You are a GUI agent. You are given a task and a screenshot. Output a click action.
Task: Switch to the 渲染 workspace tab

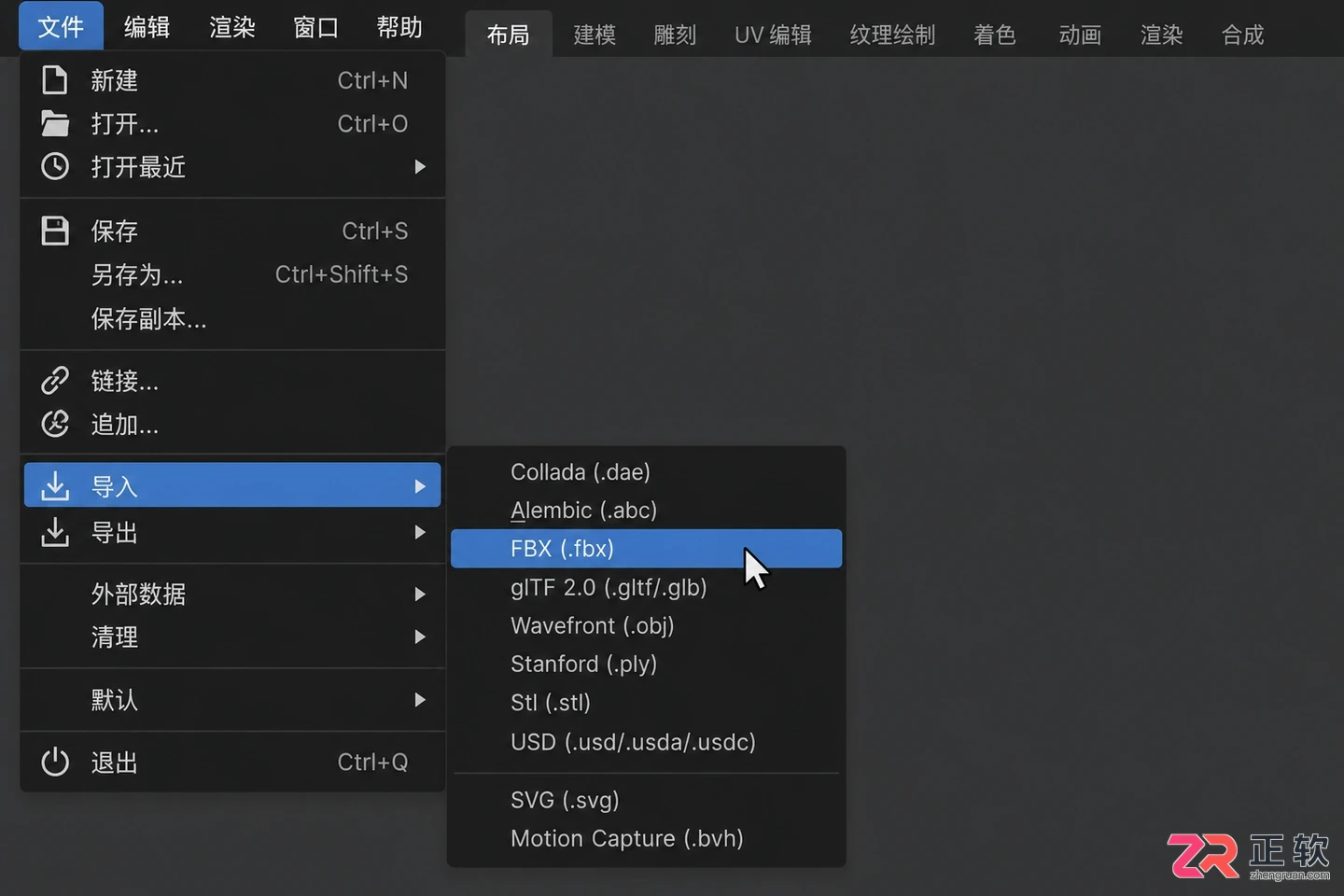coord(1162,35)
